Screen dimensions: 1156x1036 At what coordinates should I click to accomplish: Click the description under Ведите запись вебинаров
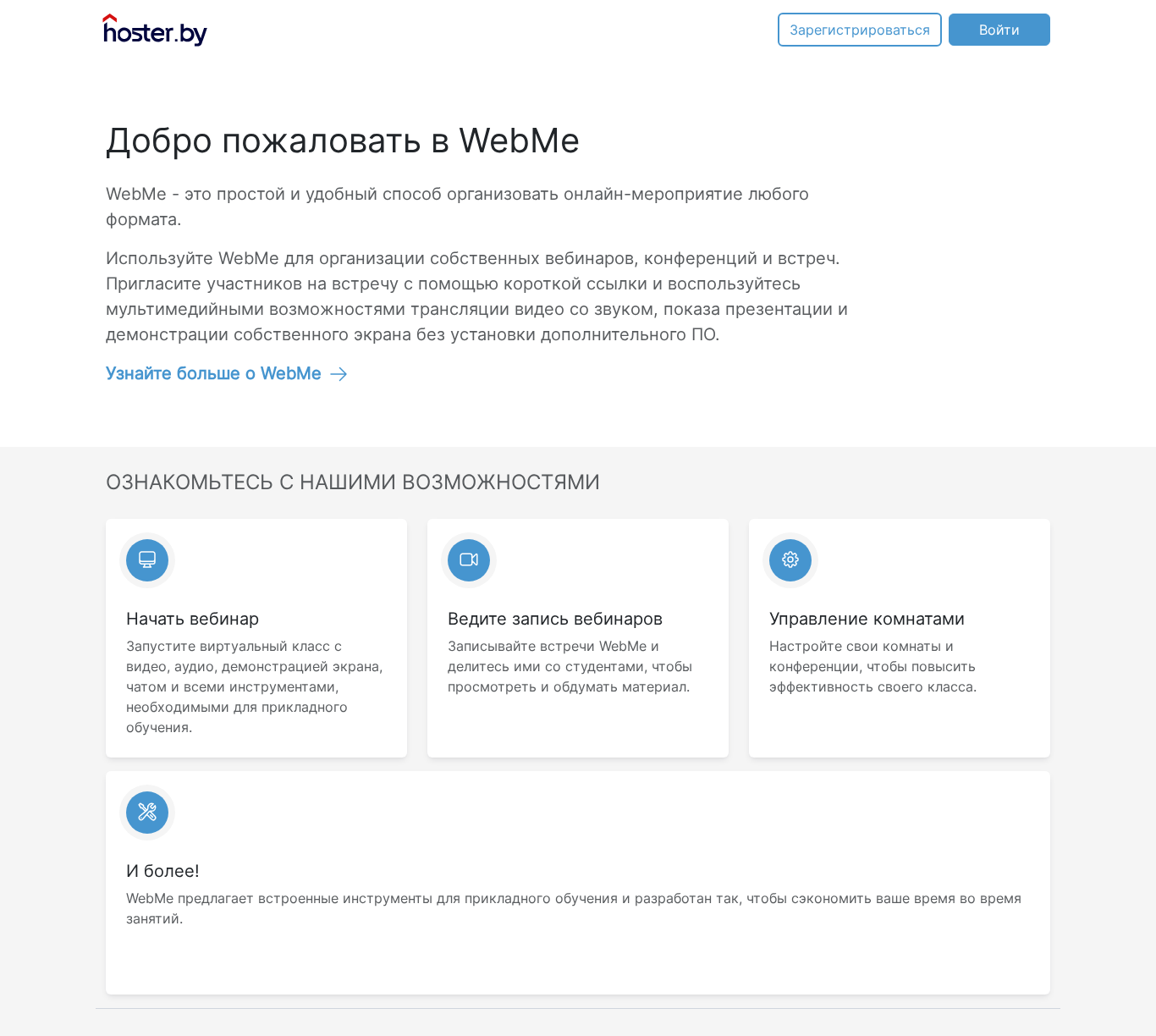(570, 666)
